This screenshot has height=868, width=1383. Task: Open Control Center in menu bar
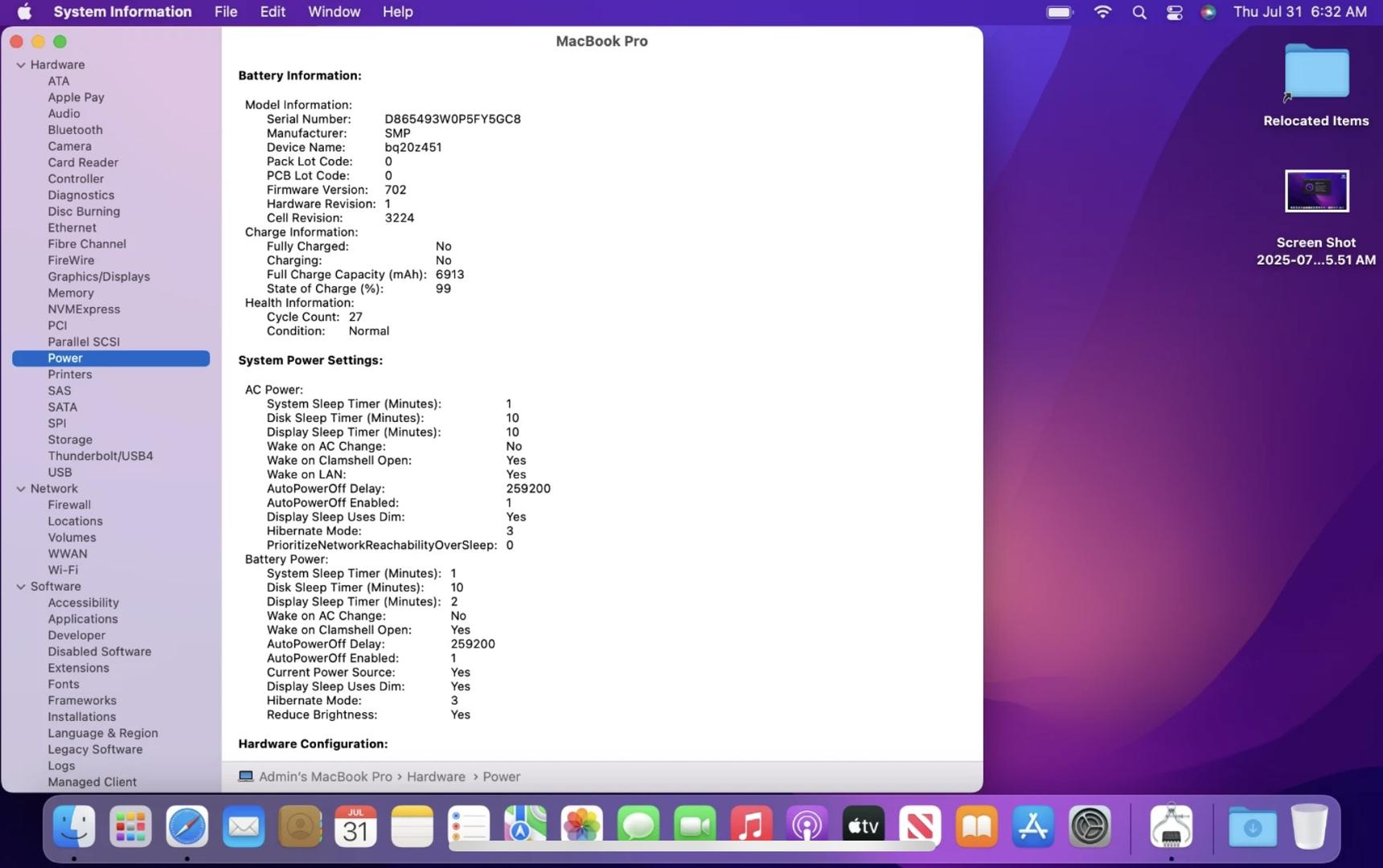(x=1174, y=12)
